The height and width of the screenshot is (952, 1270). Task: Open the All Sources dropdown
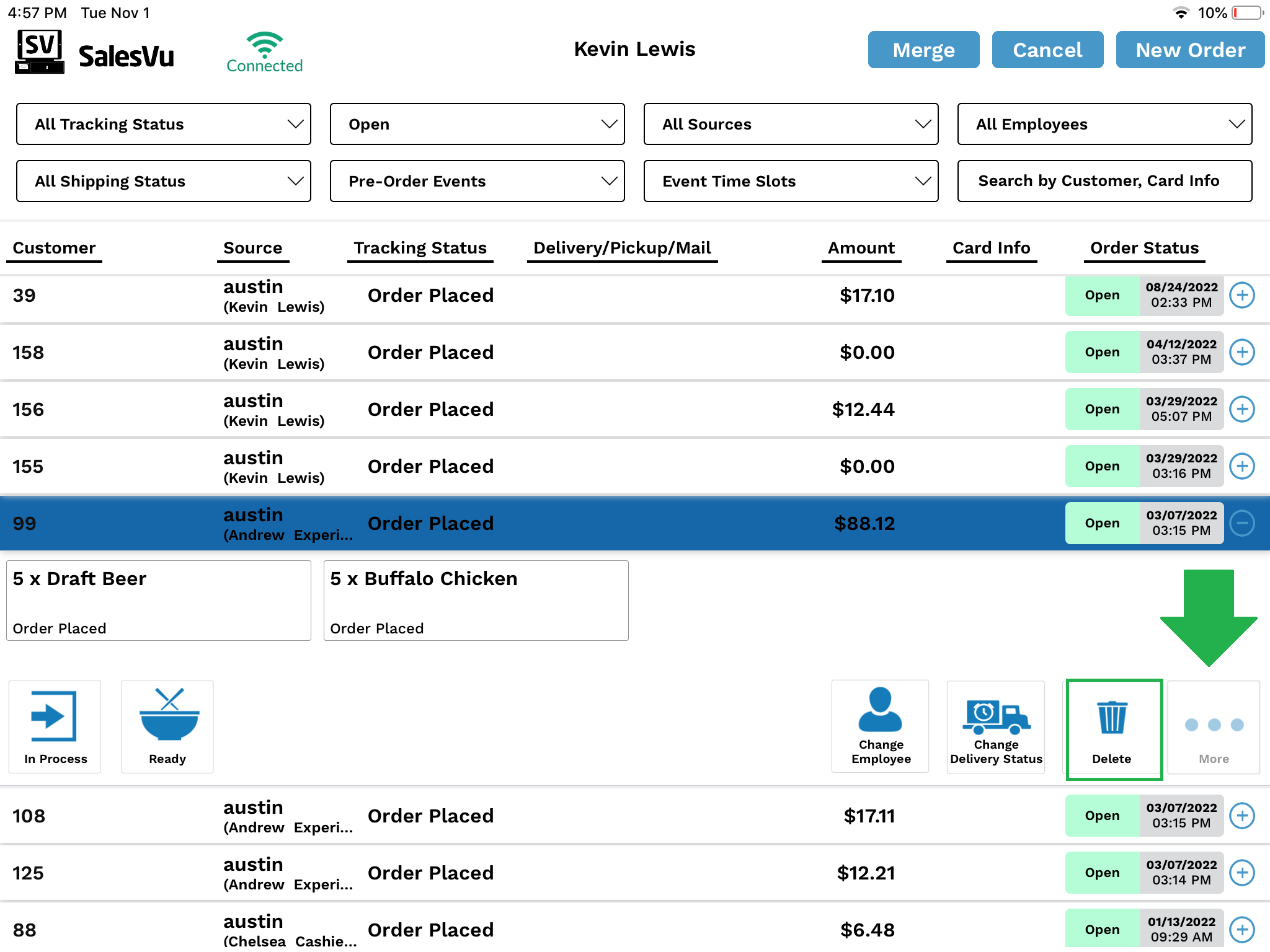[791, 124]
